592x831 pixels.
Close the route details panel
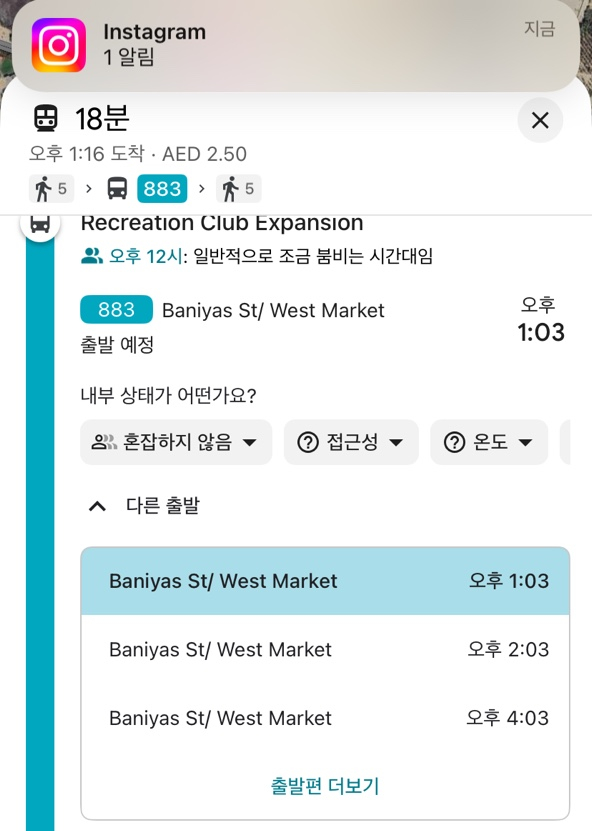pos(540,120)
